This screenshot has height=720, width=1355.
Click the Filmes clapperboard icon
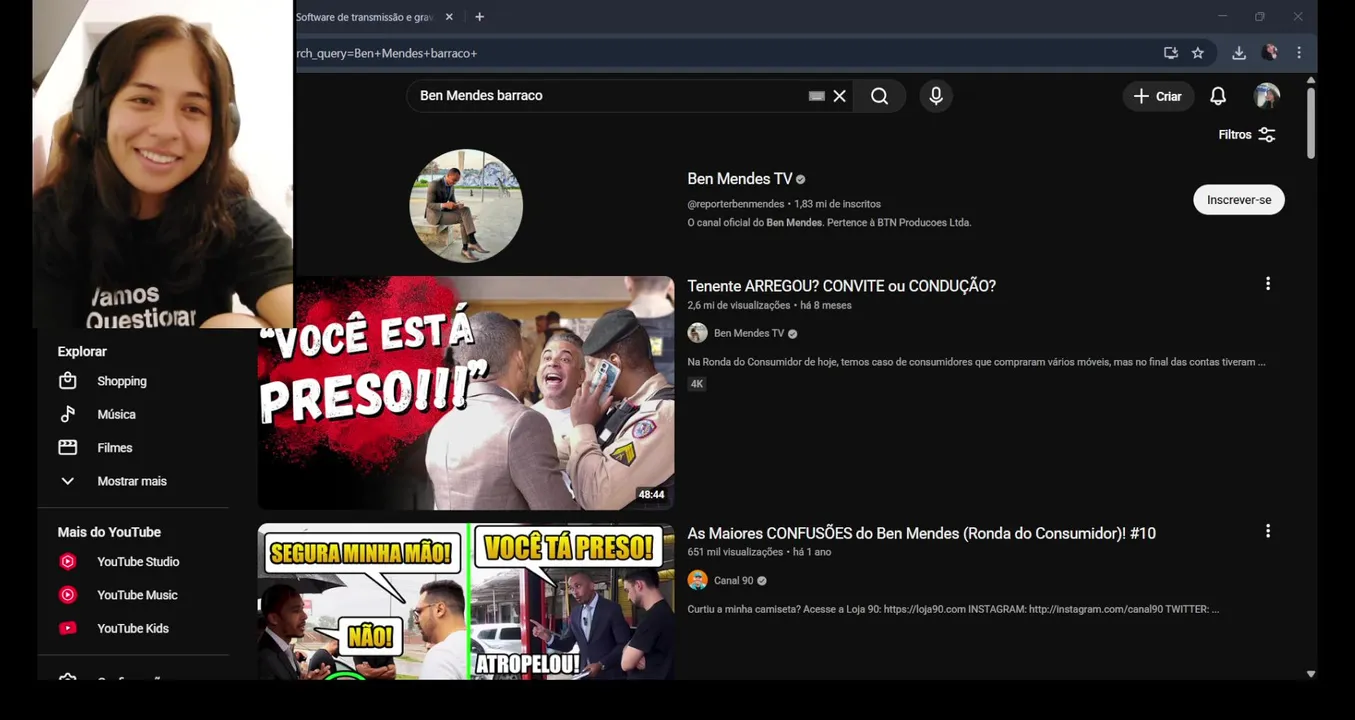pos(68,448)
